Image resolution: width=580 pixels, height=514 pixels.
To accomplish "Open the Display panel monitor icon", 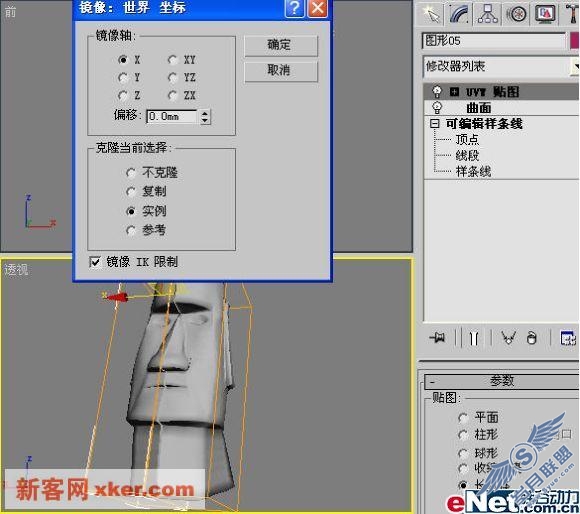I will (x=545, y=14).
